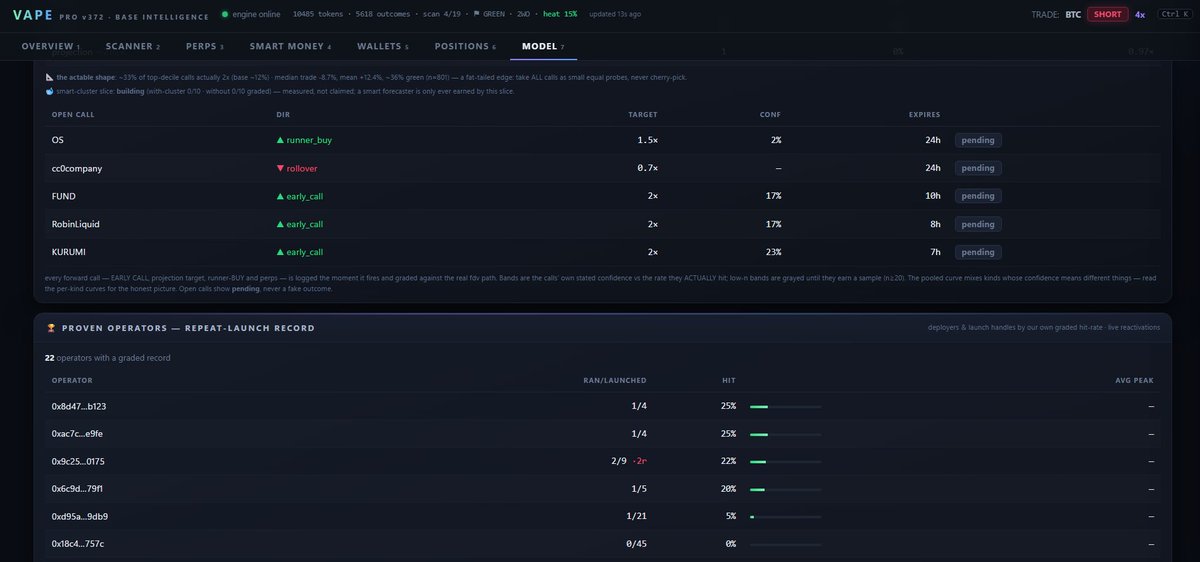
Task: Click the ruler icon beside actable shape
Action: click(50, 77)
